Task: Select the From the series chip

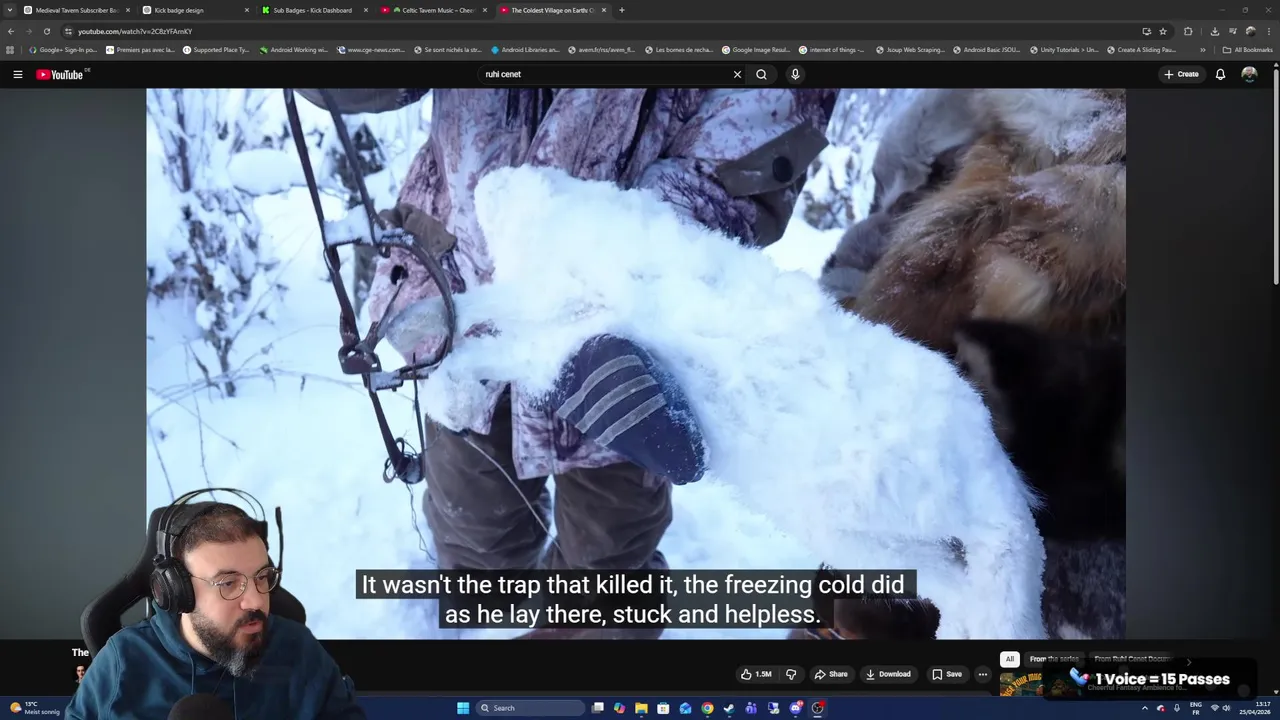Action: click(x=1054, y=659)
